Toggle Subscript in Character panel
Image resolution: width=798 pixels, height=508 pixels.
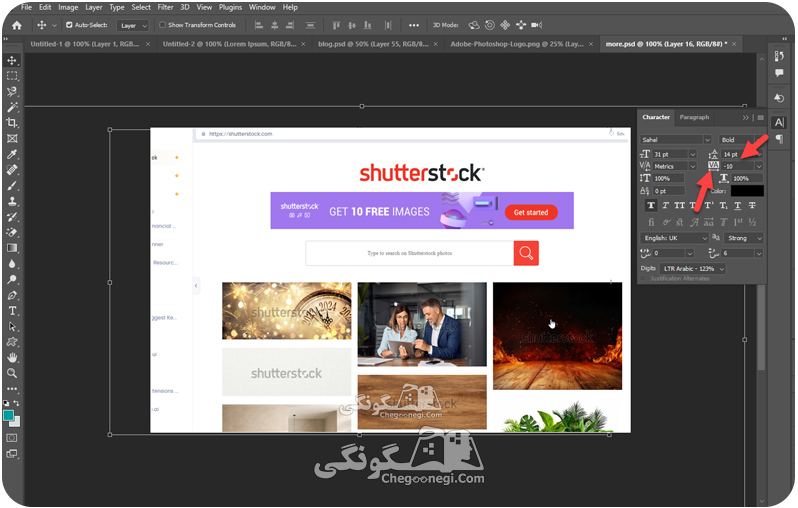pos(723,206)
